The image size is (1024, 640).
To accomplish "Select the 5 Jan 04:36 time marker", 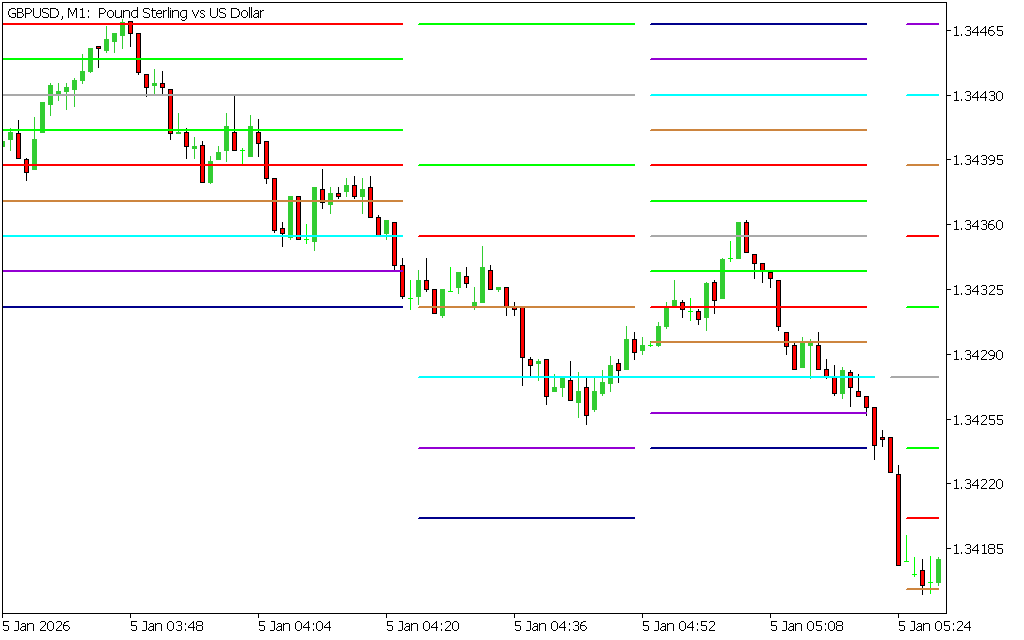I will 551,627.
